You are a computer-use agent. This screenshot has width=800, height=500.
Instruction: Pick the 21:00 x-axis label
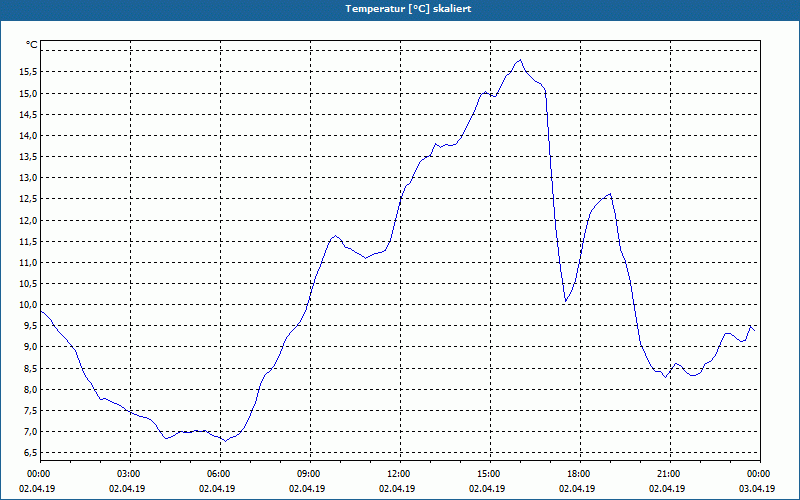tap(667, 474)
